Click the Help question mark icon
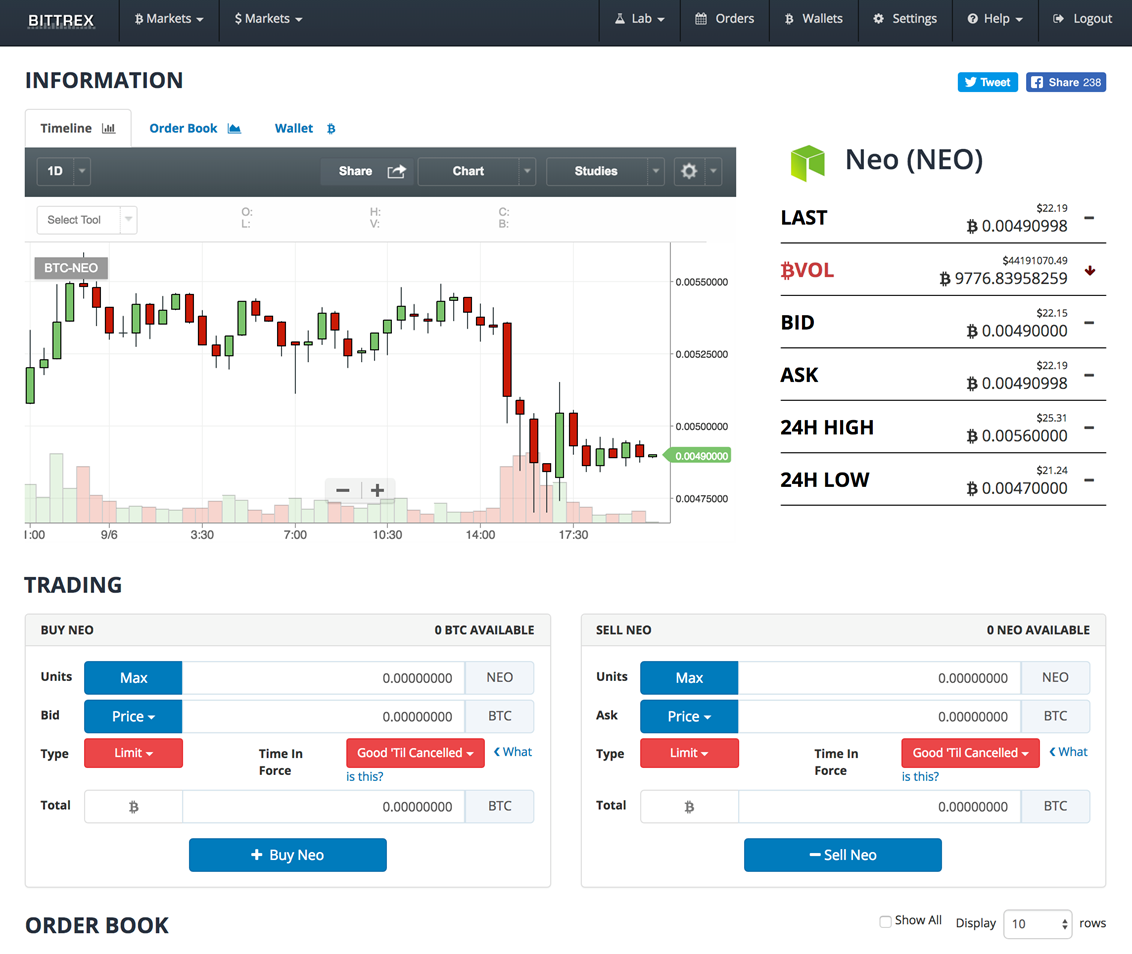Viewport: 1132px width, 954px height. tap(972, 19)
